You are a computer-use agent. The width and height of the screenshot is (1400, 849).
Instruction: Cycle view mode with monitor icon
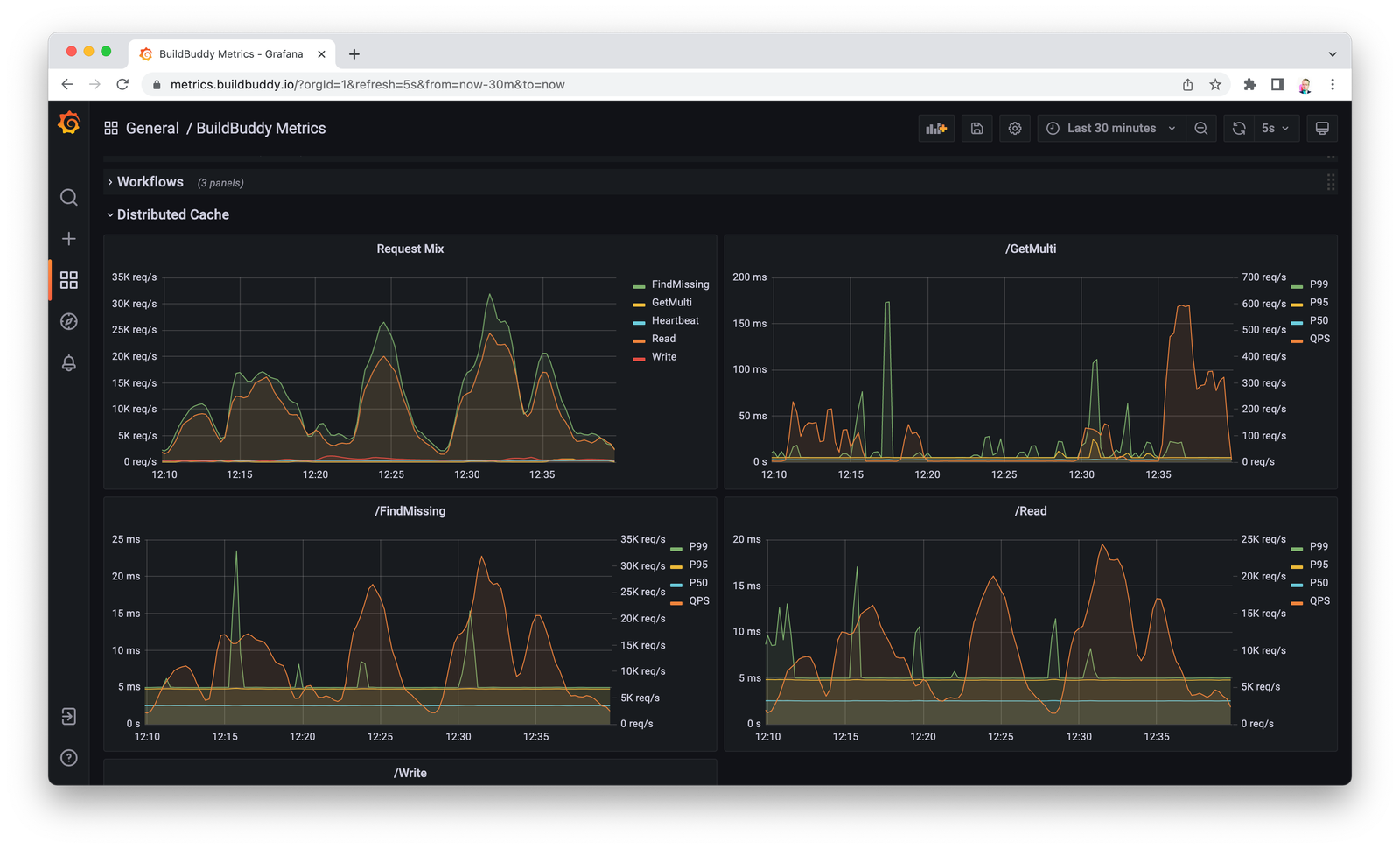pos(1322,129)
